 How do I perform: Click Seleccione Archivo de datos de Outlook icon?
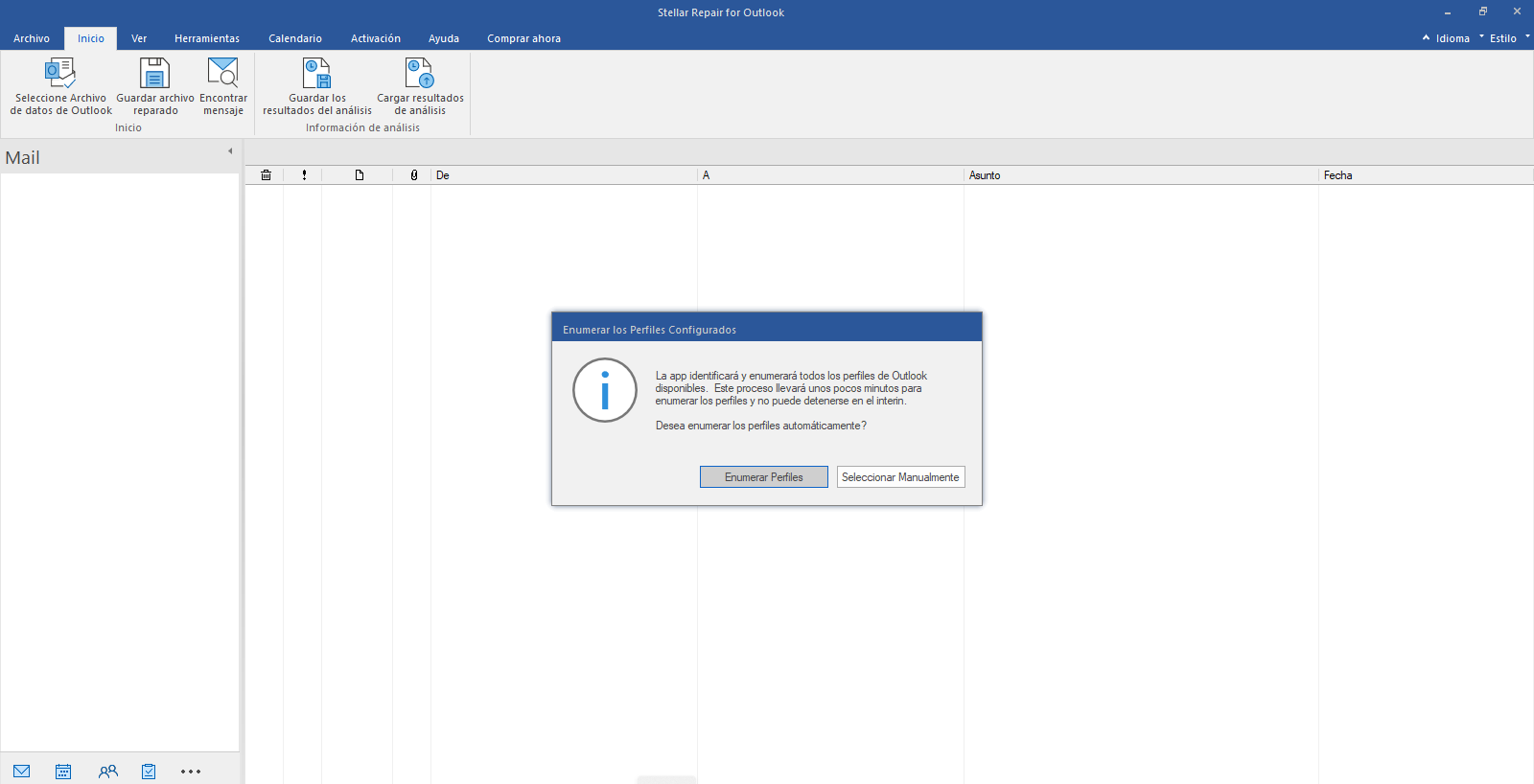[60, 73]
